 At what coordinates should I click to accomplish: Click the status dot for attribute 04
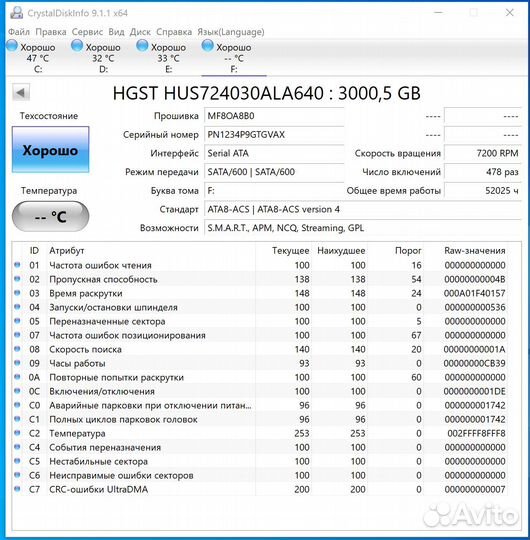tap(17, 307)
